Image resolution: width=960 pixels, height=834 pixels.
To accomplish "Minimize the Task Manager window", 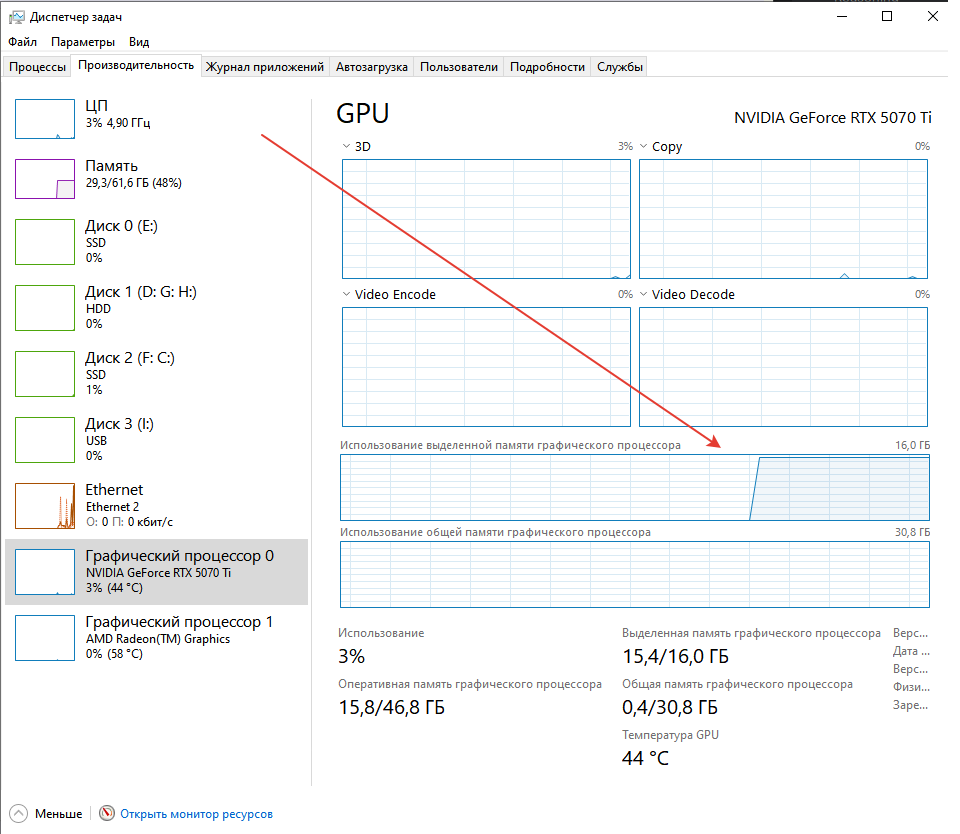I will [x=842, y=17].
